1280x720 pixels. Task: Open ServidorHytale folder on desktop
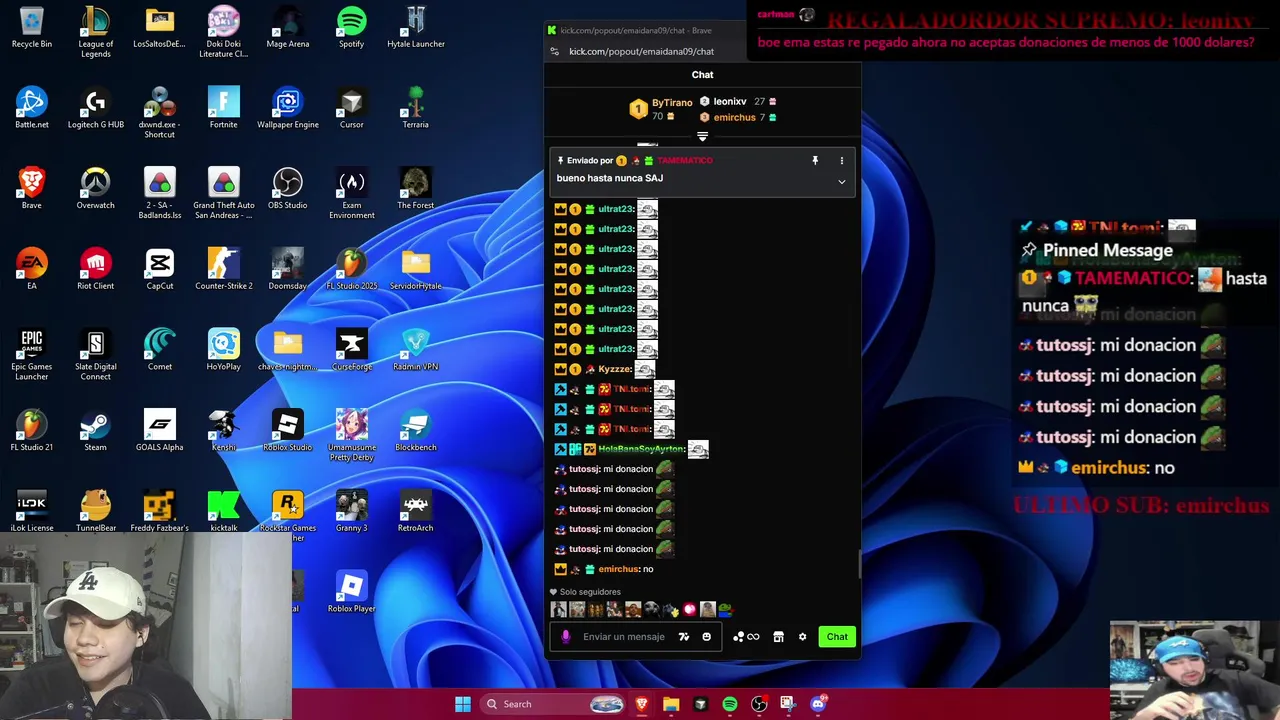point(416,269)
